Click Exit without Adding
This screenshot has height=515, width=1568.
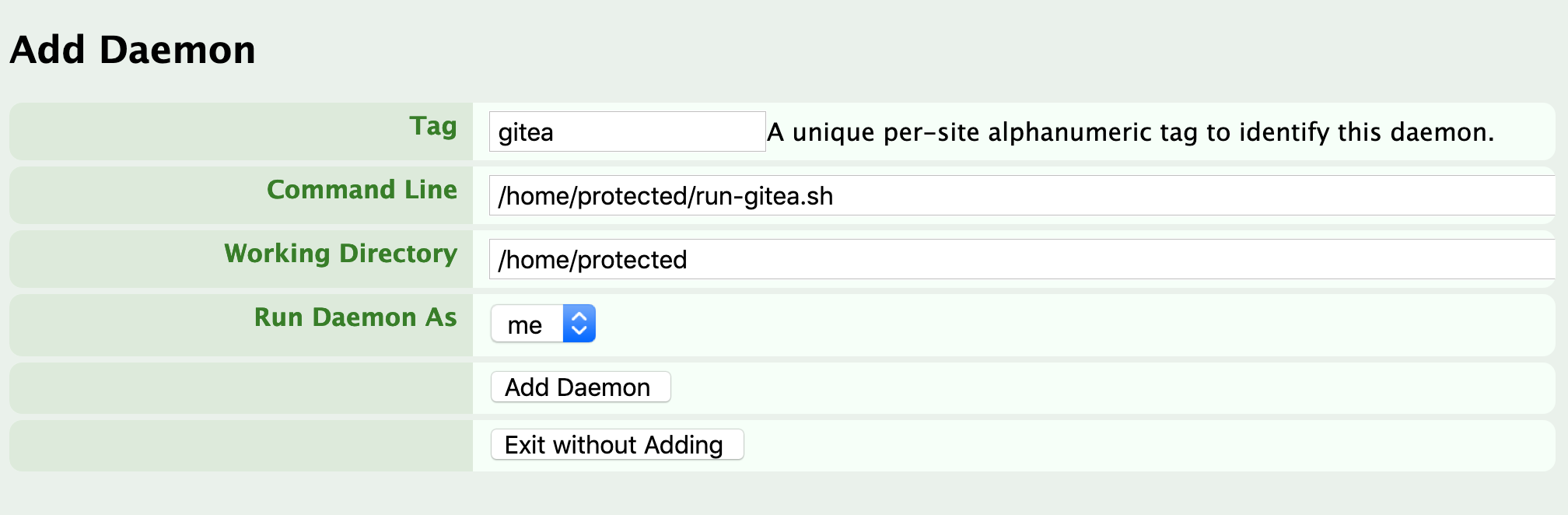click(617, 444)
